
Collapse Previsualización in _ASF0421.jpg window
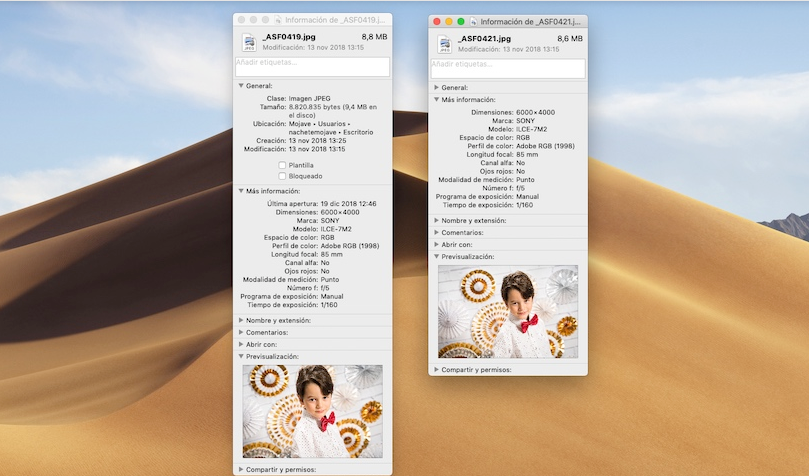click(436, 256)
